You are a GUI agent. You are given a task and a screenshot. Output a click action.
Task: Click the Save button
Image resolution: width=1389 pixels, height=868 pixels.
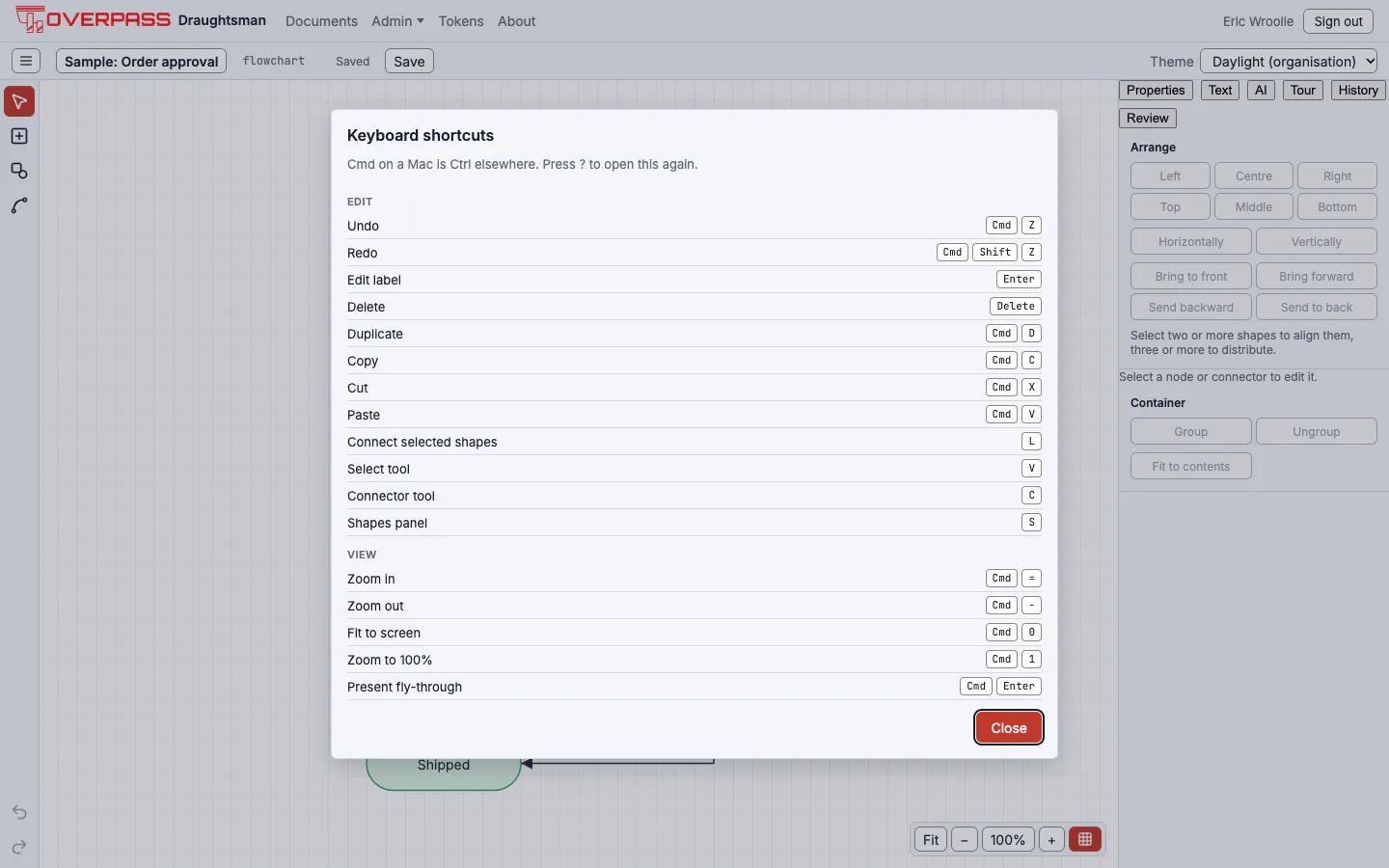coord(409,61)
